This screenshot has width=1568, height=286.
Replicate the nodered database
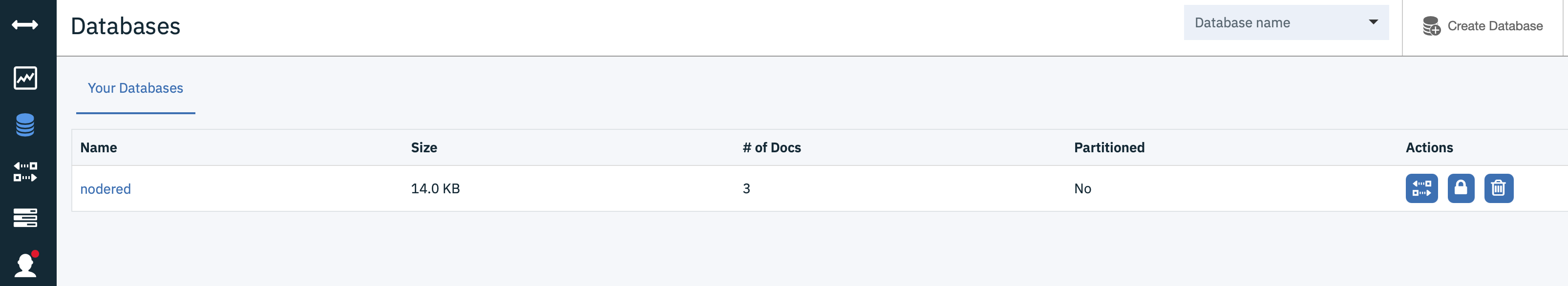coord(1421,188)
